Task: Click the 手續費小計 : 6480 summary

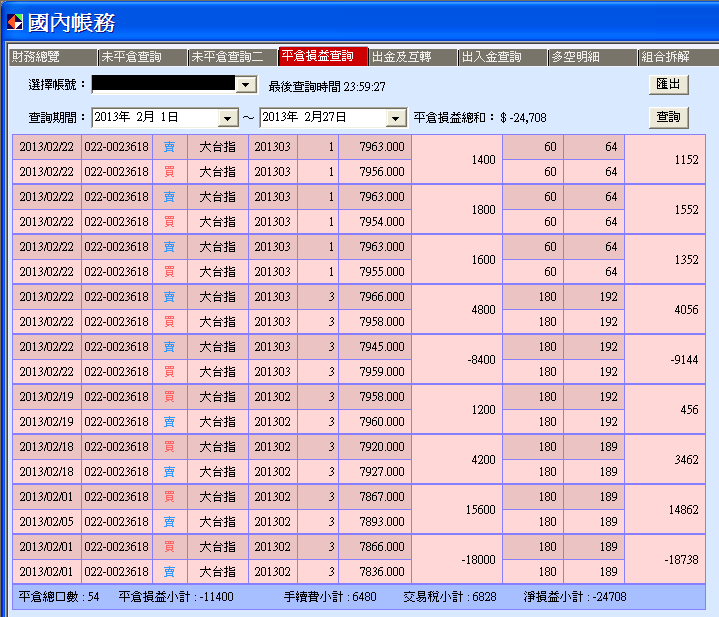Action: [x=330, y=597]
